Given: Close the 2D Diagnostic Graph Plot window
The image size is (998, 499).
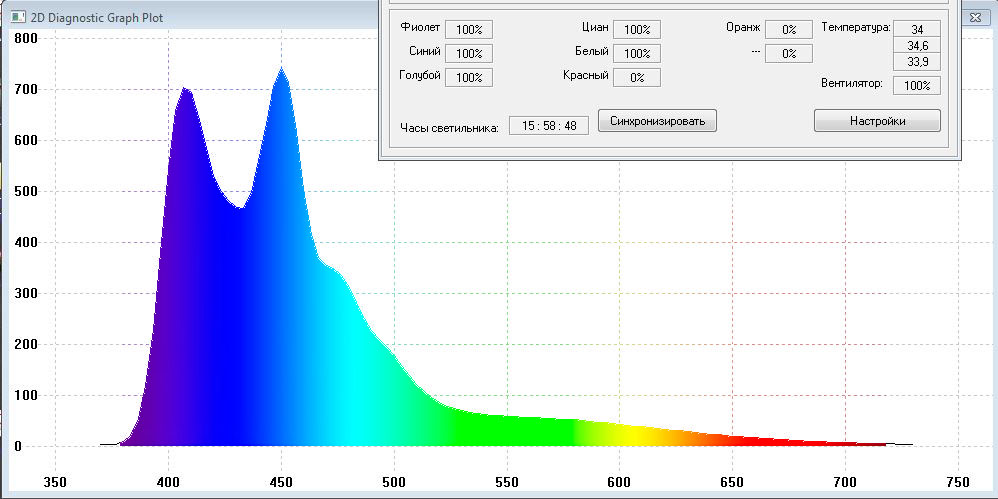Looking at the screenshot, I should 975,17.
